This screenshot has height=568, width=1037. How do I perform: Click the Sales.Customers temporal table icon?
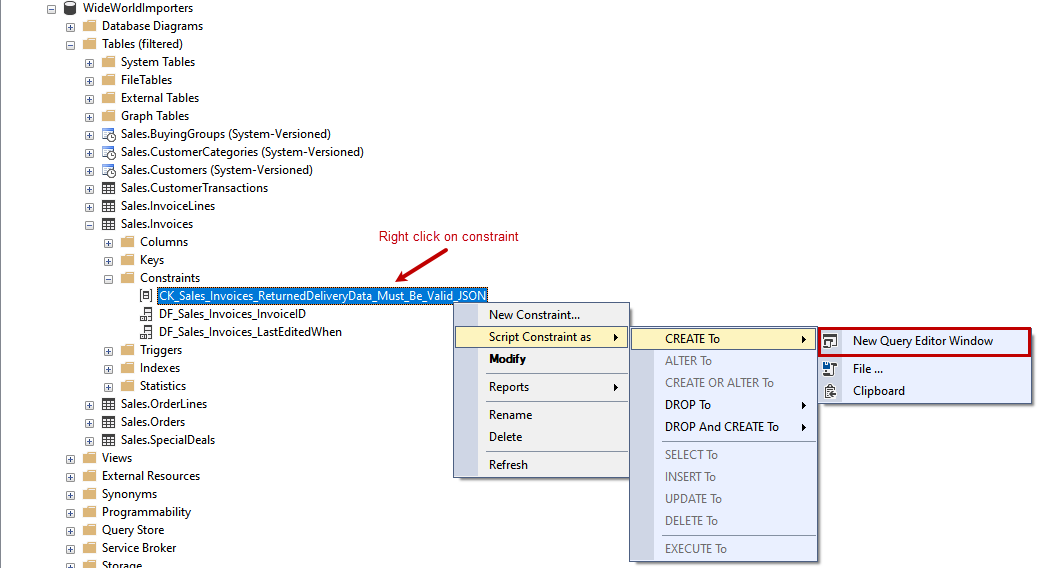tap(108, 170)
